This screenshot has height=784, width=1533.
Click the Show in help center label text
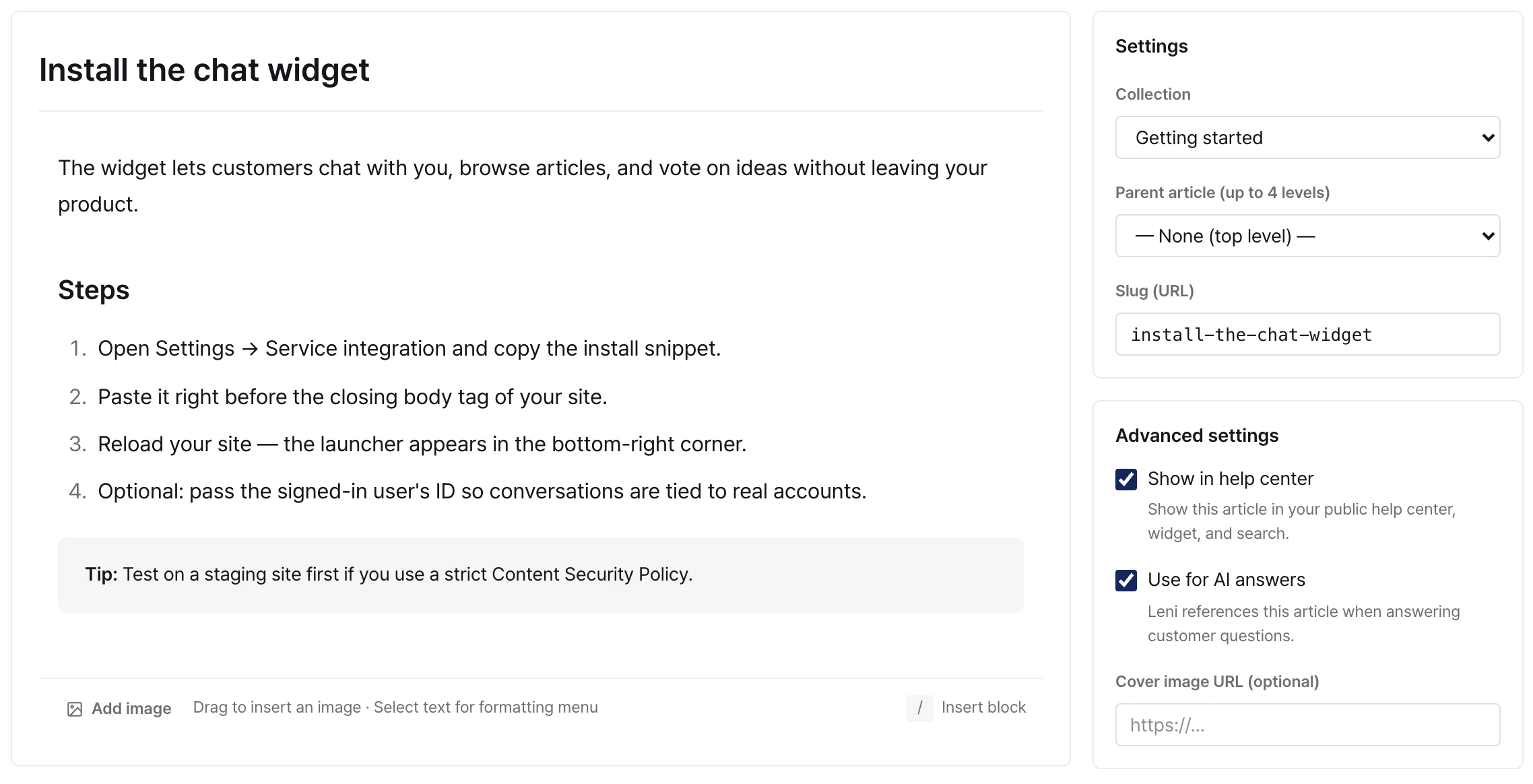click(x=1231, y=479)
